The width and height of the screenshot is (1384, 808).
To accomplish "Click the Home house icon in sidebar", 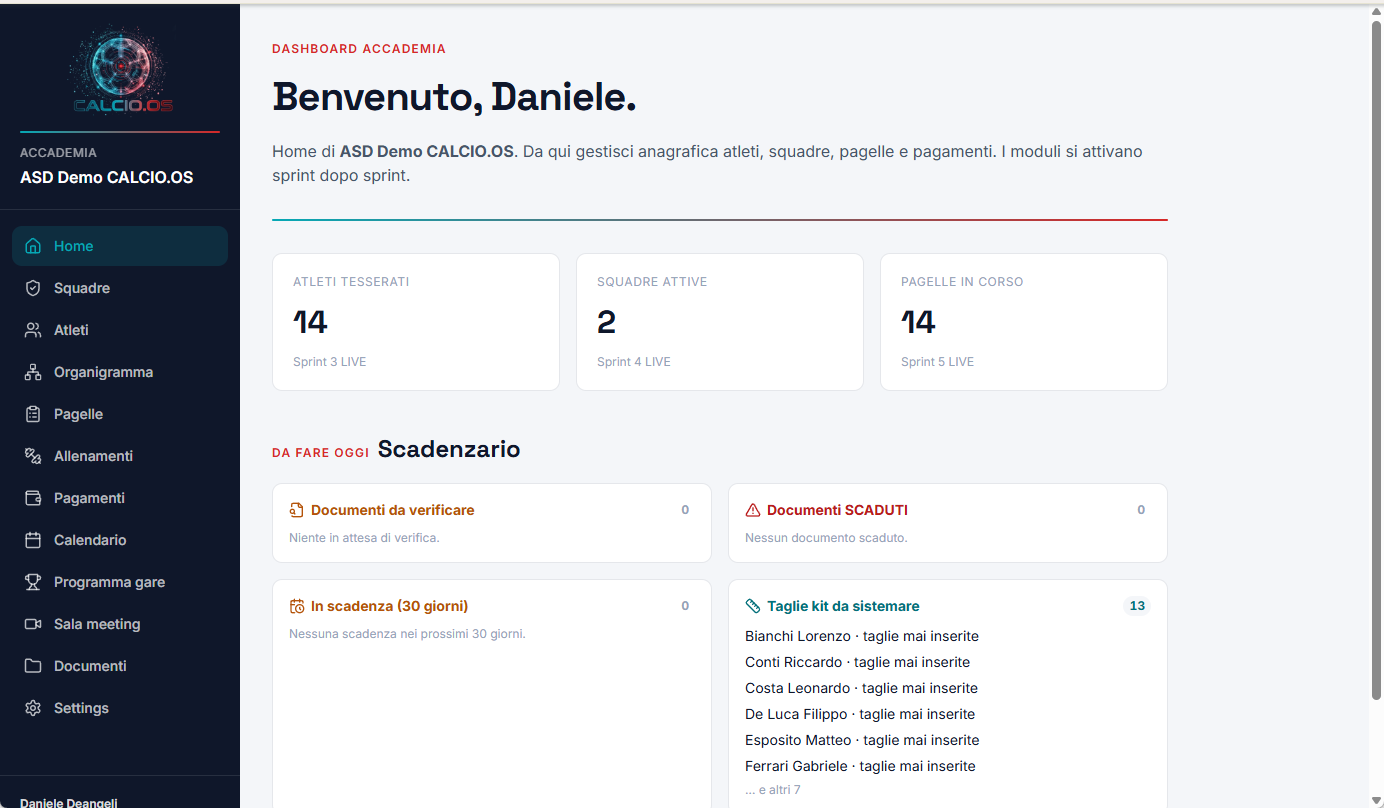I will tap(33, 246).
